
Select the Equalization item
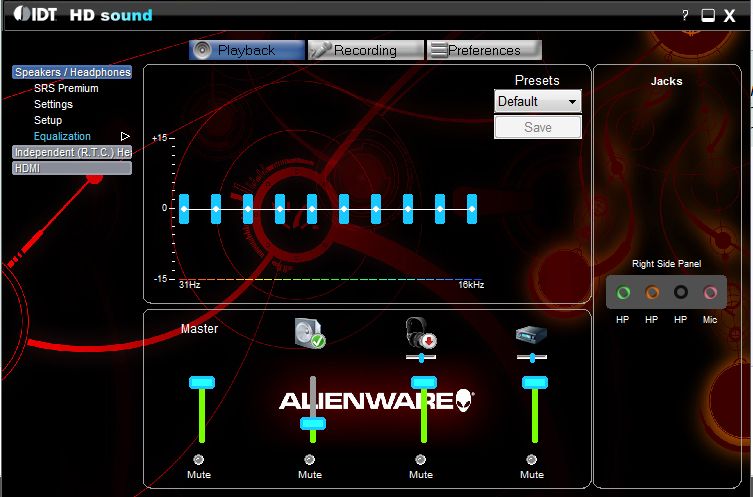point(62,136)
